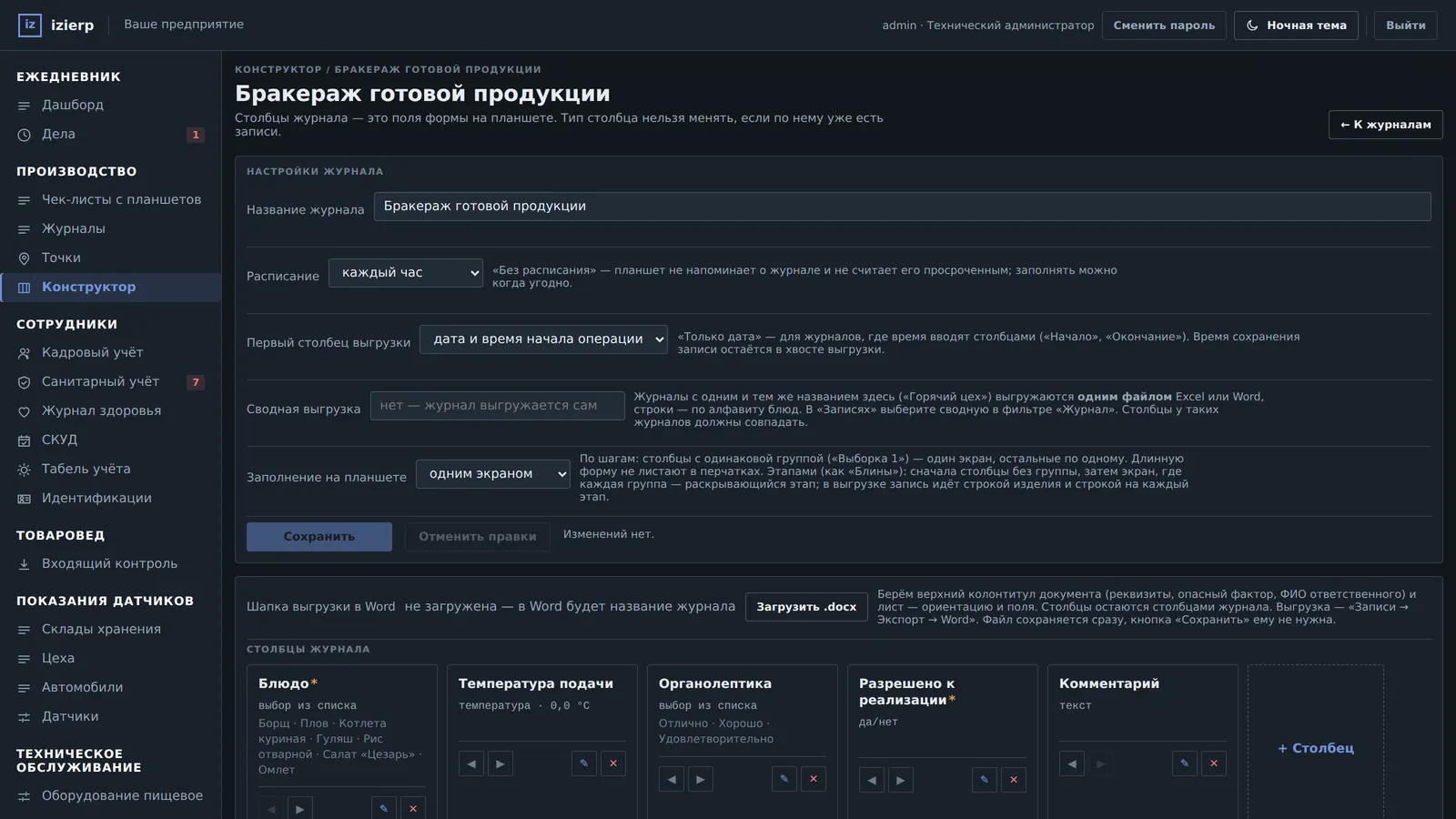Open Журнал здоровья sidebar item
1456x819 pixels.
pos(111,411)
